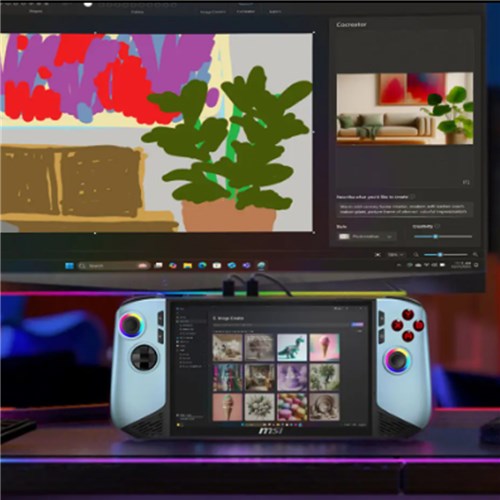The height and width of the screenshot is (500, 500).
Task: Click the Cocreator prompt description text box
Action: coord(404,209)
